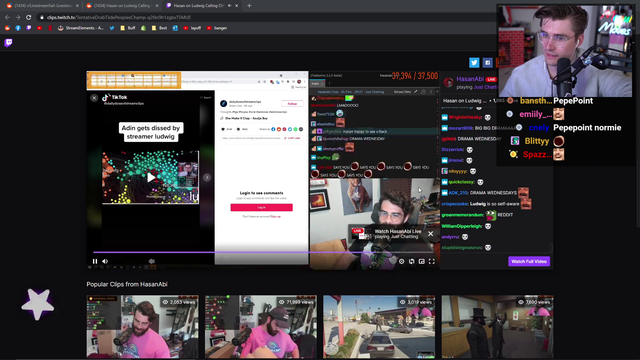Image resolution: width=640 pixels, height=360 pixels.
Task: Open HasanAbi's channel avatar
Action: click(x=448, y=82)
